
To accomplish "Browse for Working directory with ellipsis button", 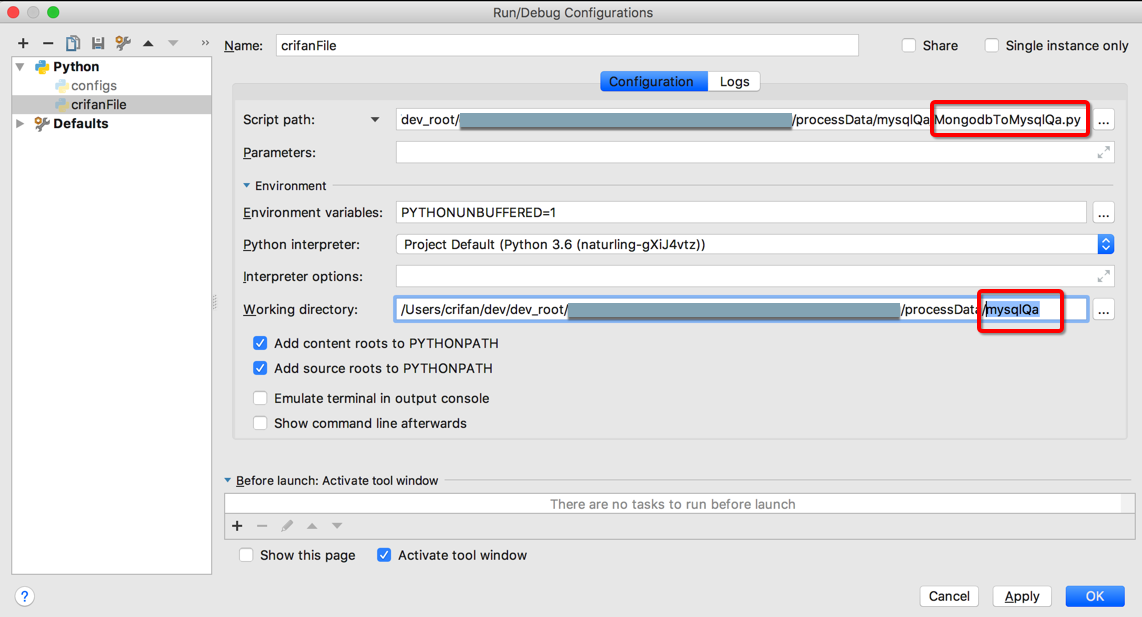I will [x=1103, y=310].
